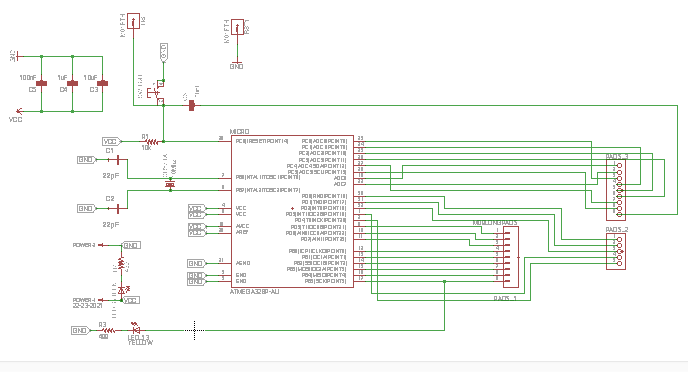Click the AGND pin name inside chip
The height and width of the screenshot is (372, 688).
(x=243, y=263)
